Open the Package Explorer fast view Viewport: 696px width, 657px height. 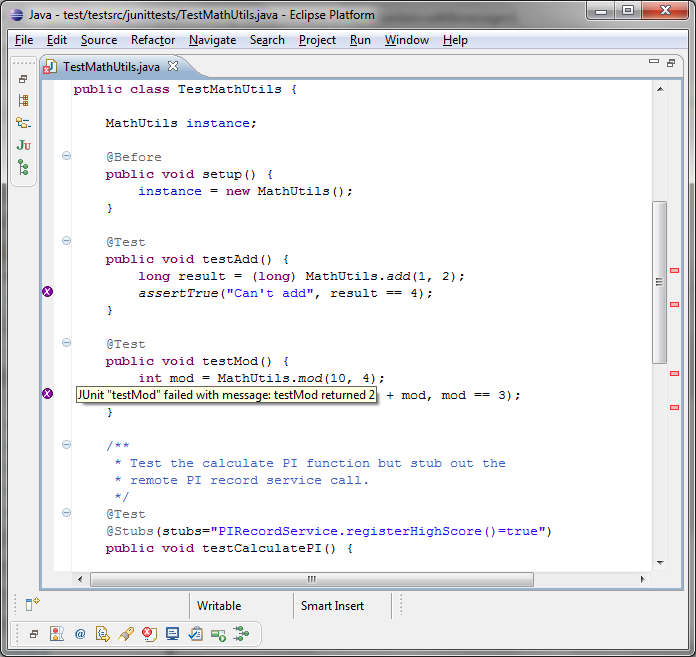click(x=23, y=101)
